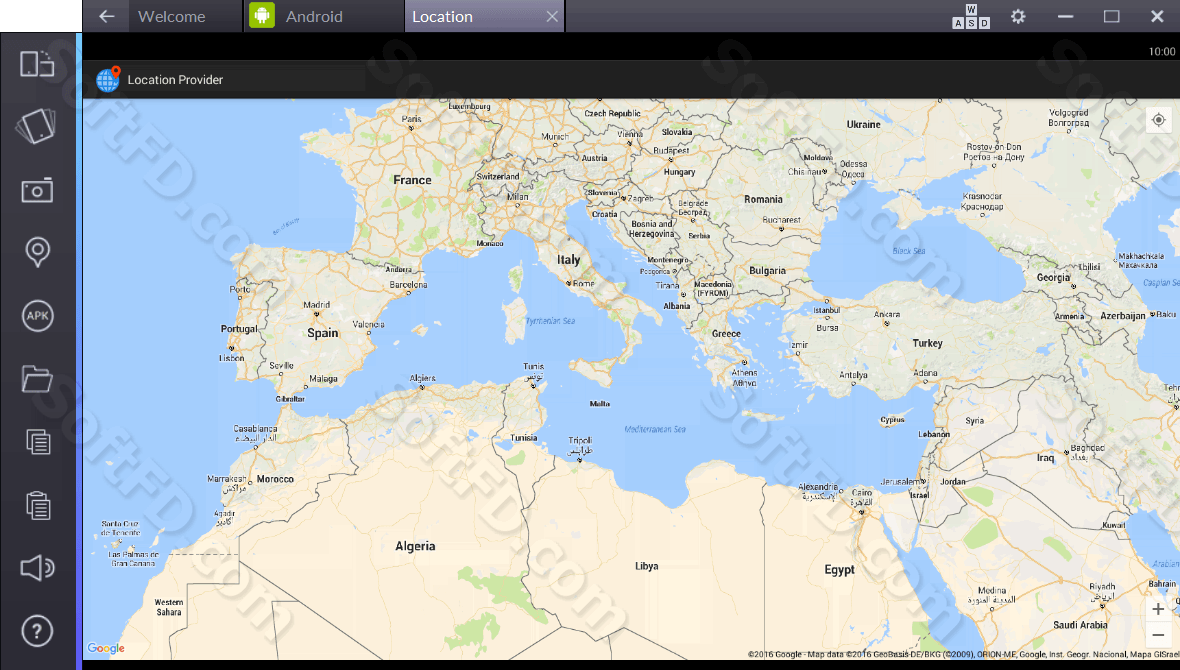Click the Madrid city label
1180x670 pixels.
(317, 305)
